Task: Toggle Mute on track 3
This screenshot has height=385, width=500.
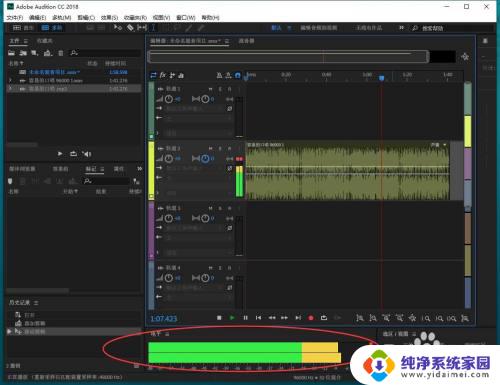Action: point(210,208)
